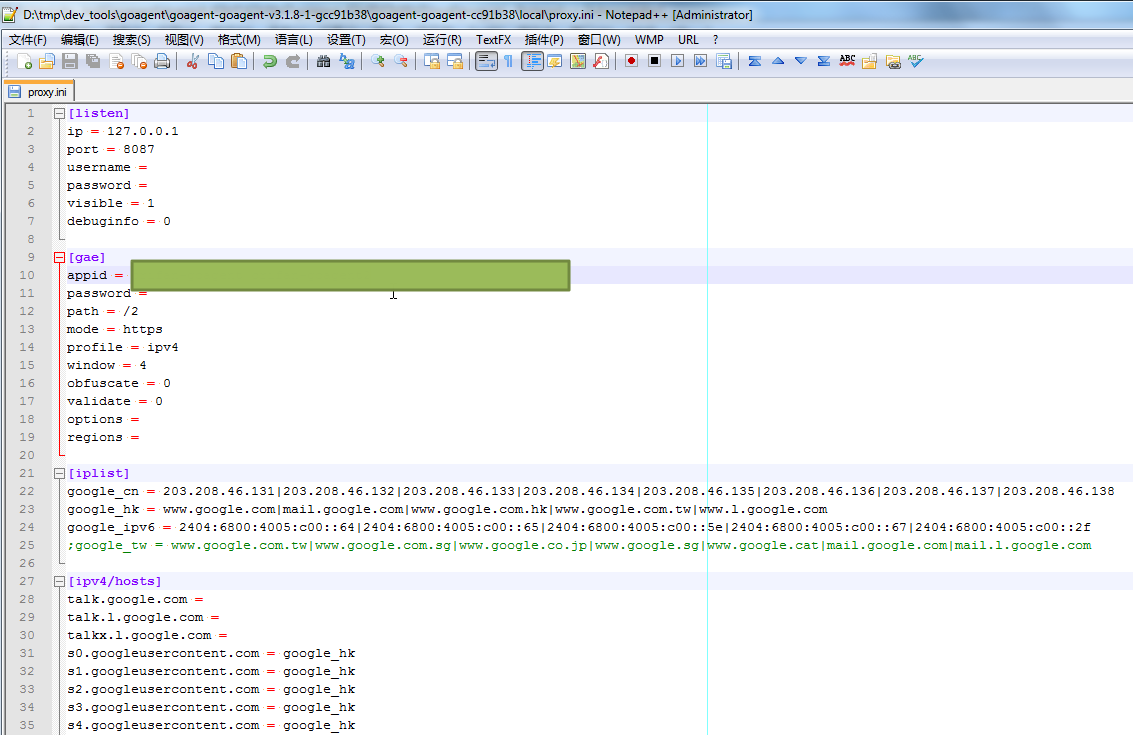The height and width of the screenshot is (735, 1133).
Task: Click the port value 8087
Action: (x=139, y=149)
